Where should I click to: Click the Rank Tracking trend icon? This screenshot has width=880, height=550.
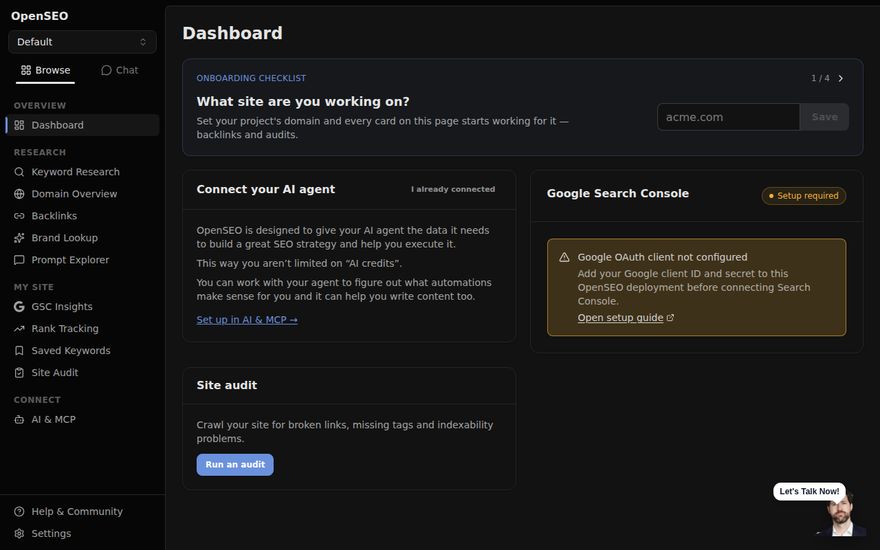[19, 328]
